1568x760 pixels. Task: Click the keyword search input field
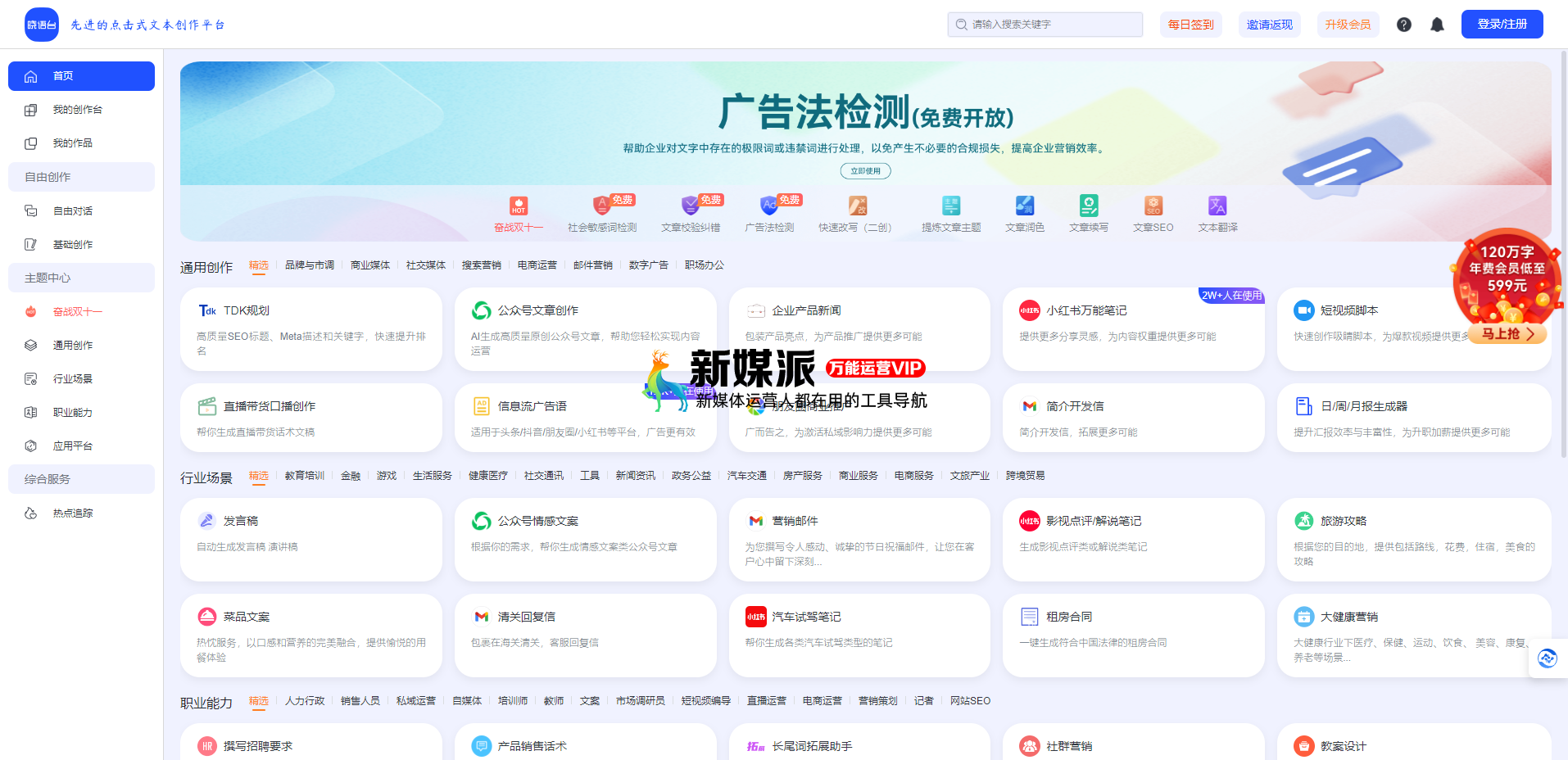[1045, 25]
